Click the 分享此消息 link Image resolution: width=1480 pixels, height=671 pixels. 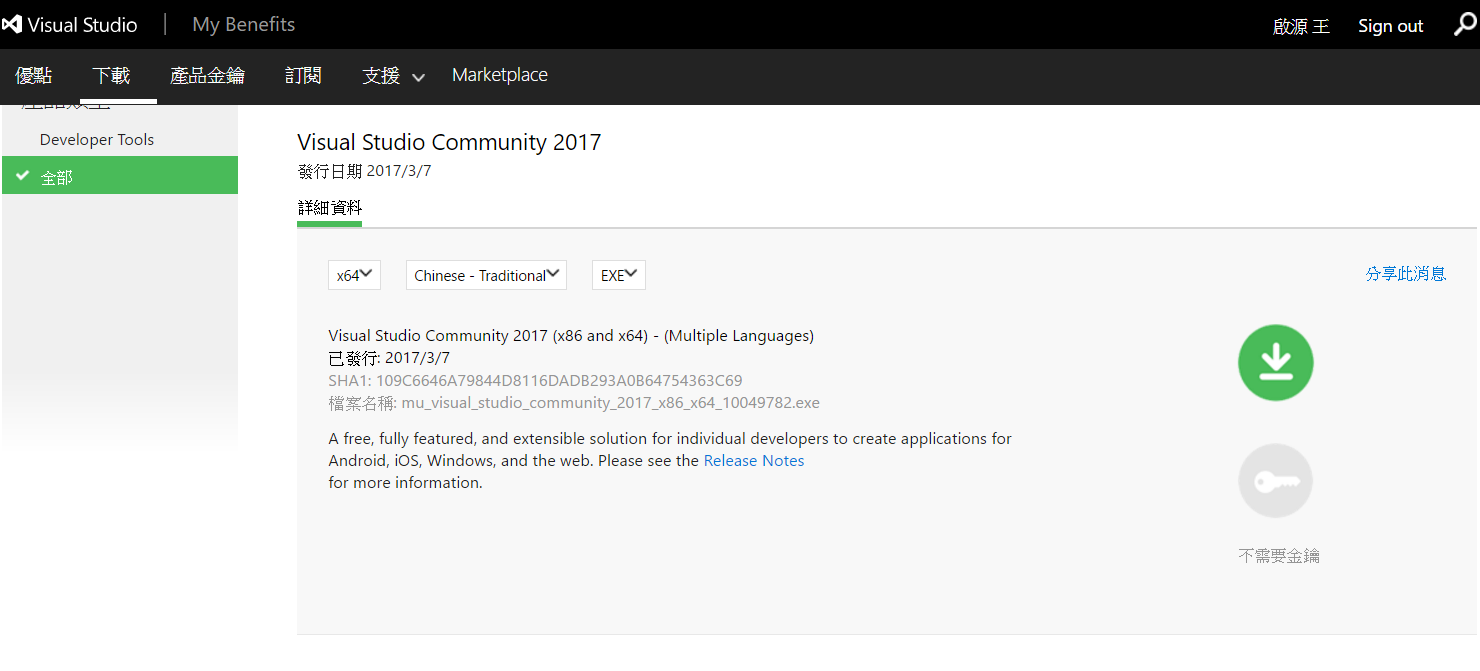pos(1406,273)
